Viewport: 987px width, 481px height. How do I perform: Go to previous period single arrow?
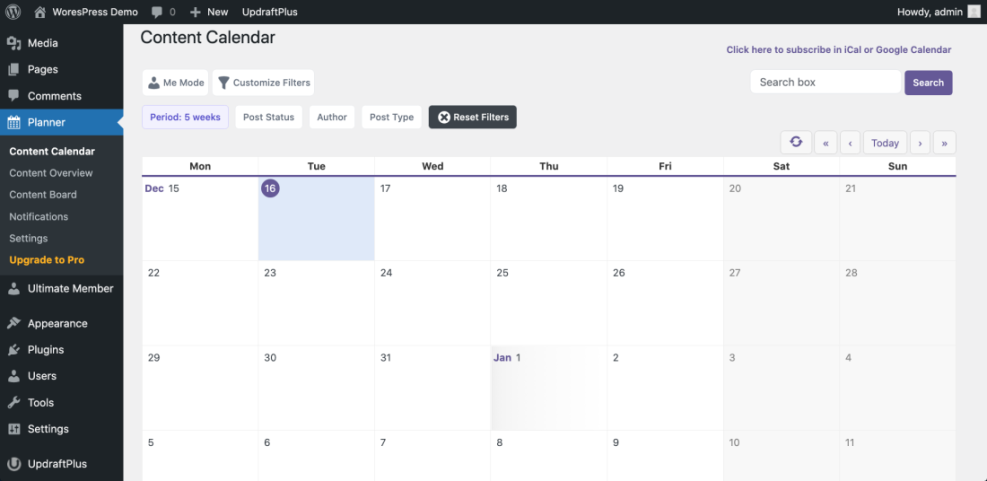tap(850, 143)
